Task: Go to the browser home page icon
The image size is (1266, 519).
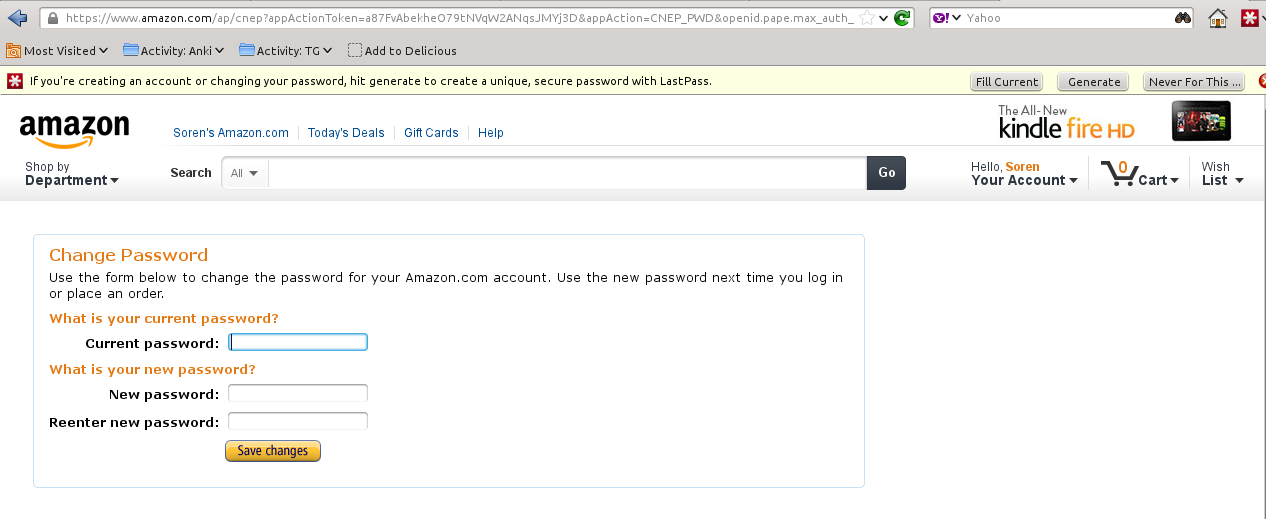Action: pos(1217,18)
